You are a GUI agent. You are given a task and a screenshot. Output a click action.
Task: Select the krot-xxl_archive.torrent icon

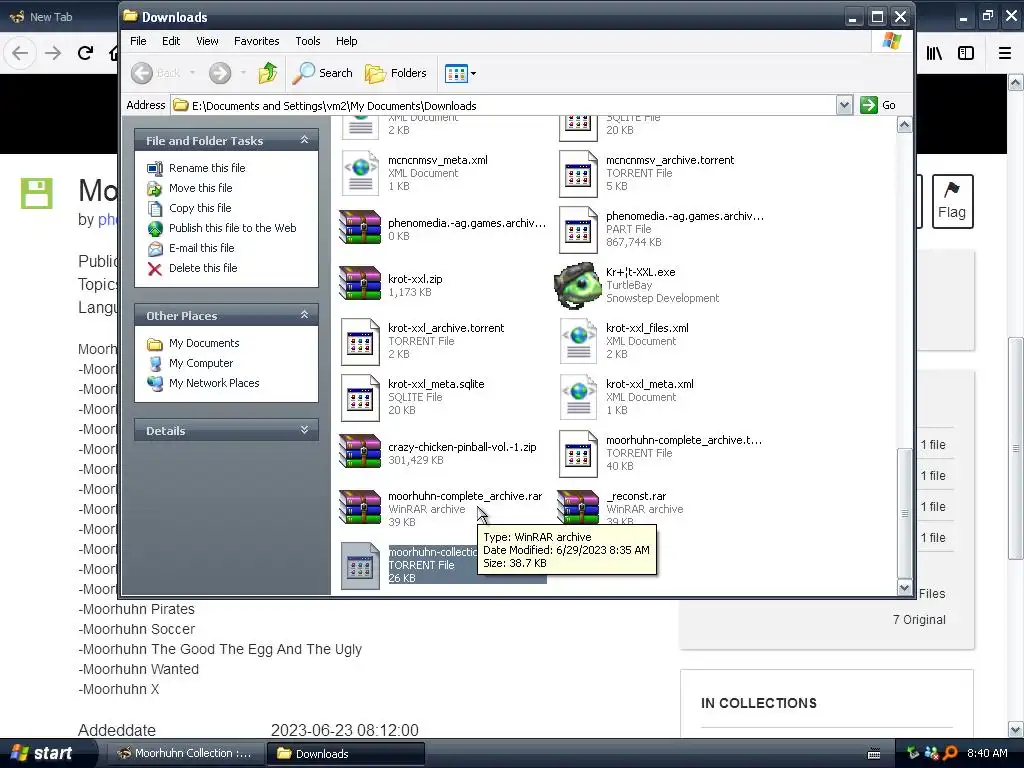click(x=360, y=341)
